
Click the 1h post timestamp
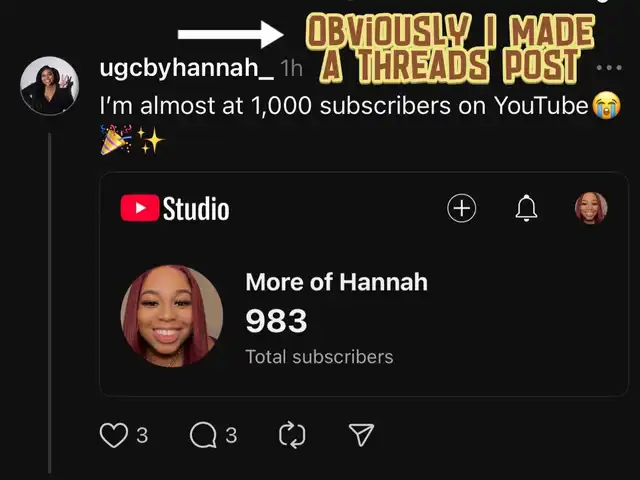(x=291, y=68)
